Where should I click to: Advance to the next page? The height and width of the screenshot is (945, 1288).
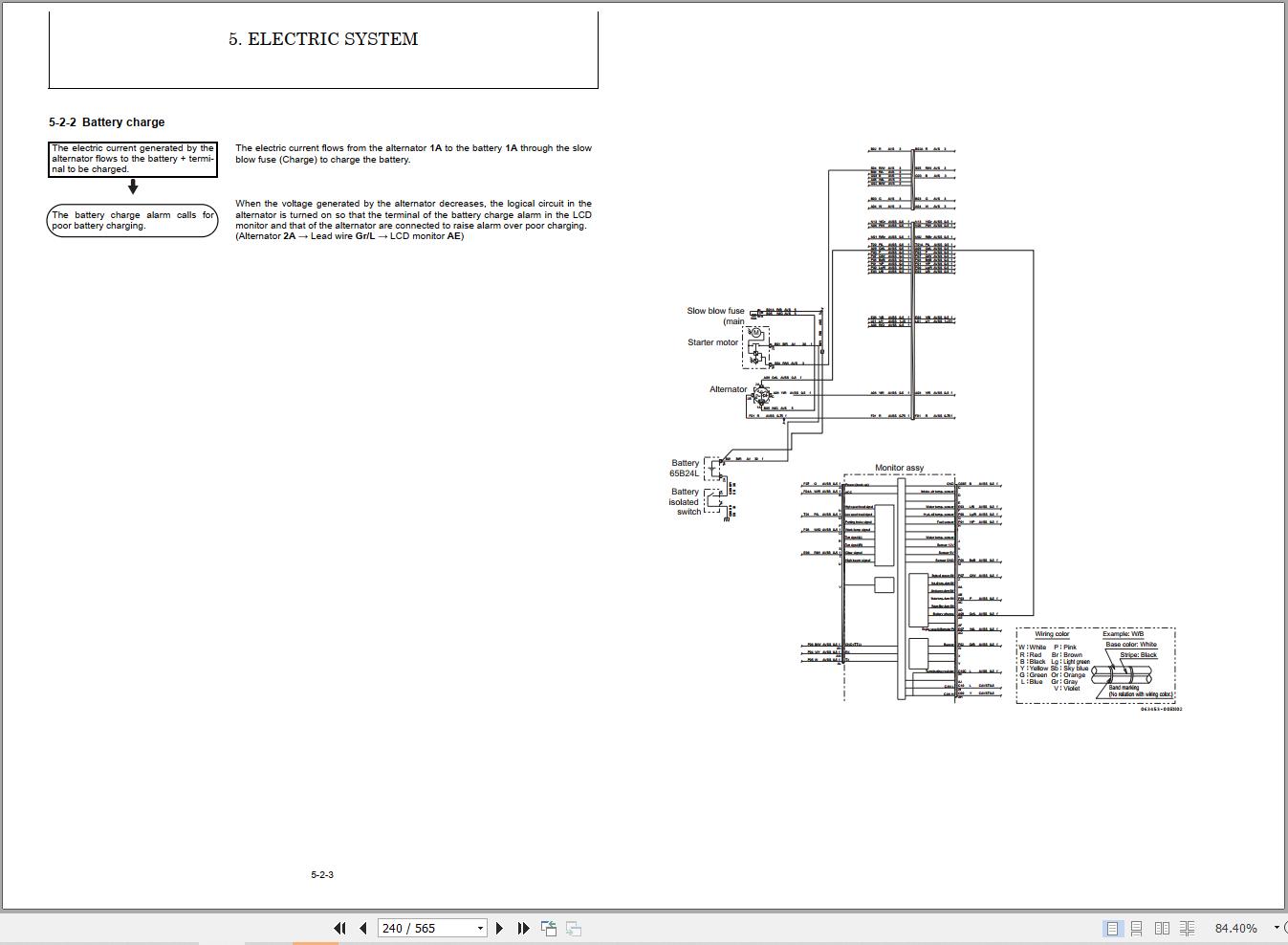pyautogui.click(x=499, y=928)
